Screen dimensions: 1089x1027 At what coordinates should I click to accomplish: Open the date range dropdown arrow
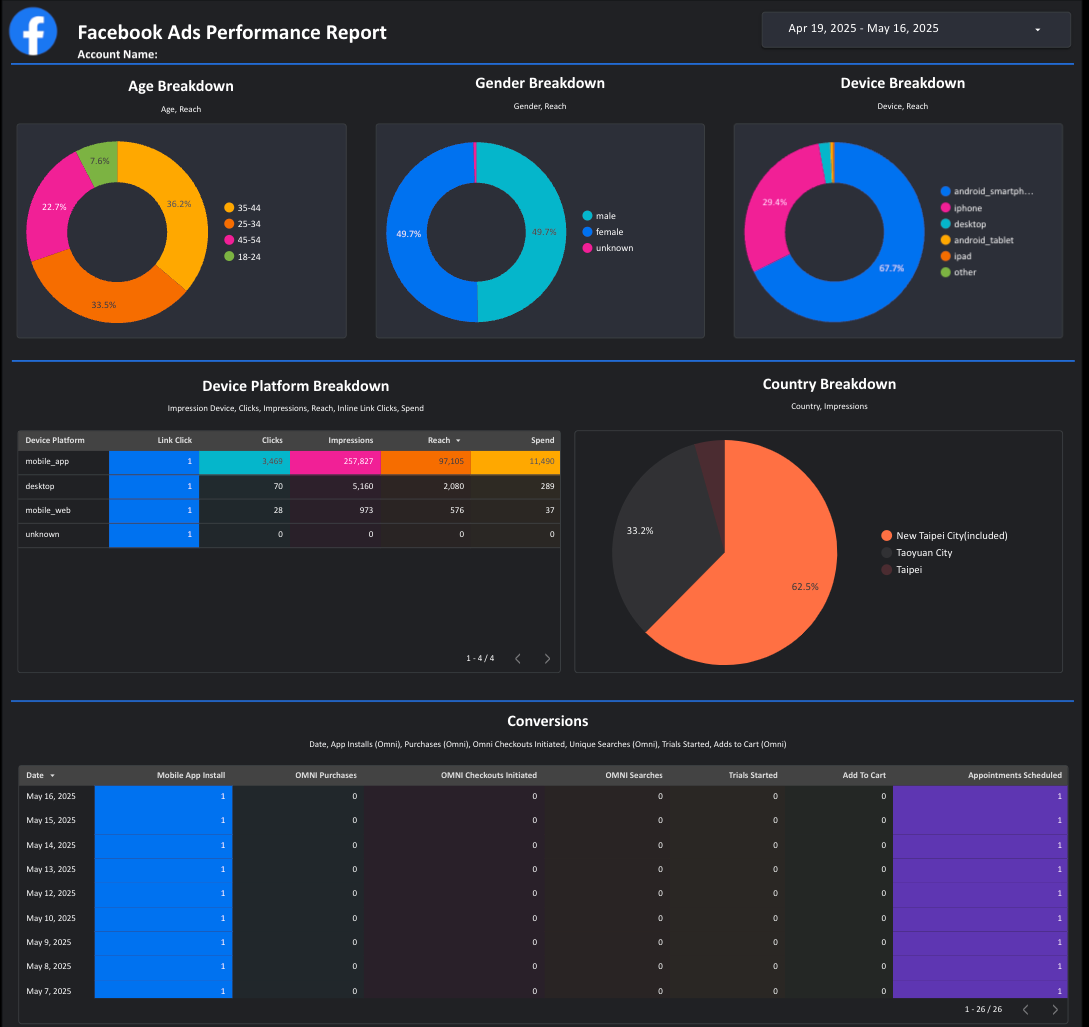[x=1037, y=30]
